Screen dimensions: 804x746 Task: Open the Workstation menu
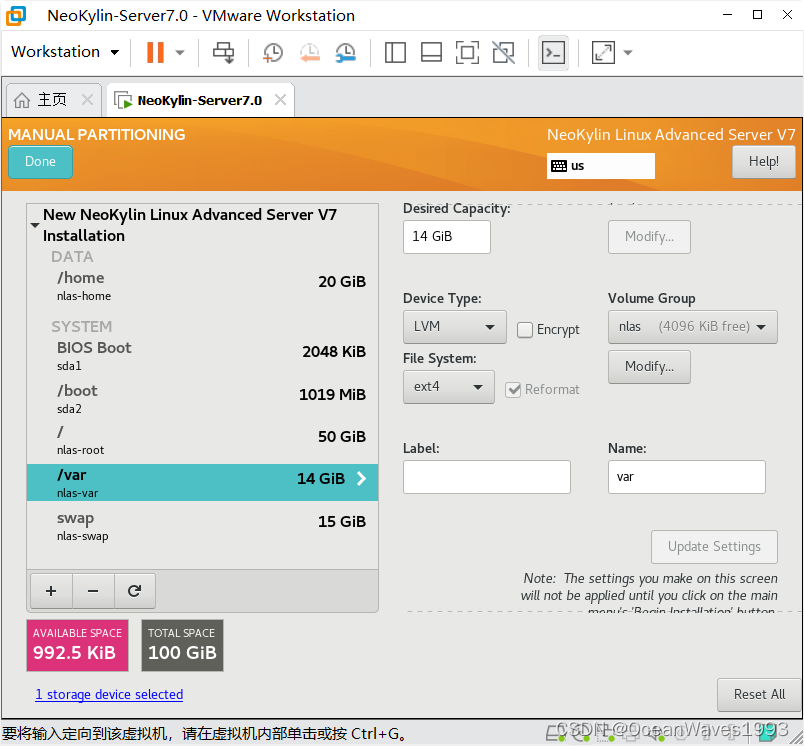click(65, 52)
